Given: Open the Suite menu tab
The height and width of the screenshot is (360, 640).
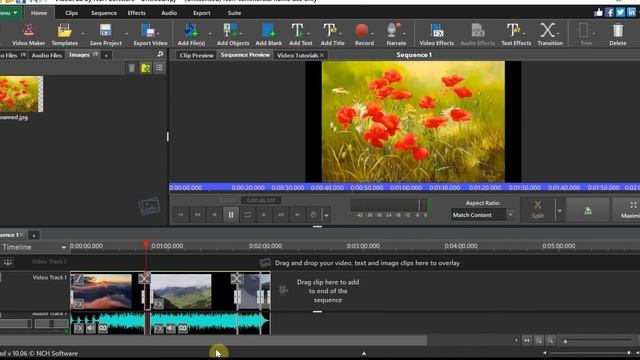Looking at the screenshot, I should click(234, 13).
